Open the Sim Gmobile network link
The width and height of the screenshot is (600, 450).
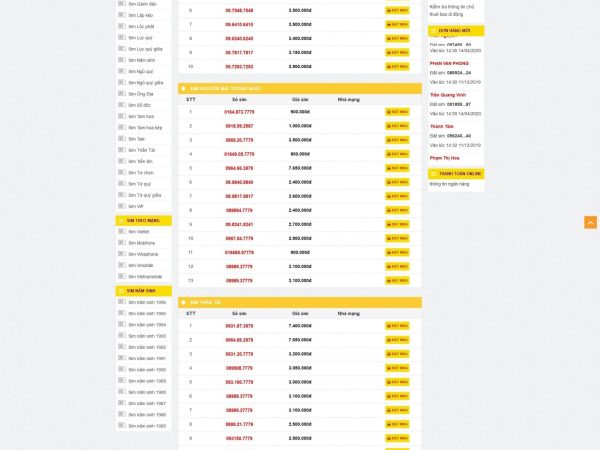click(x=141, y=265)
